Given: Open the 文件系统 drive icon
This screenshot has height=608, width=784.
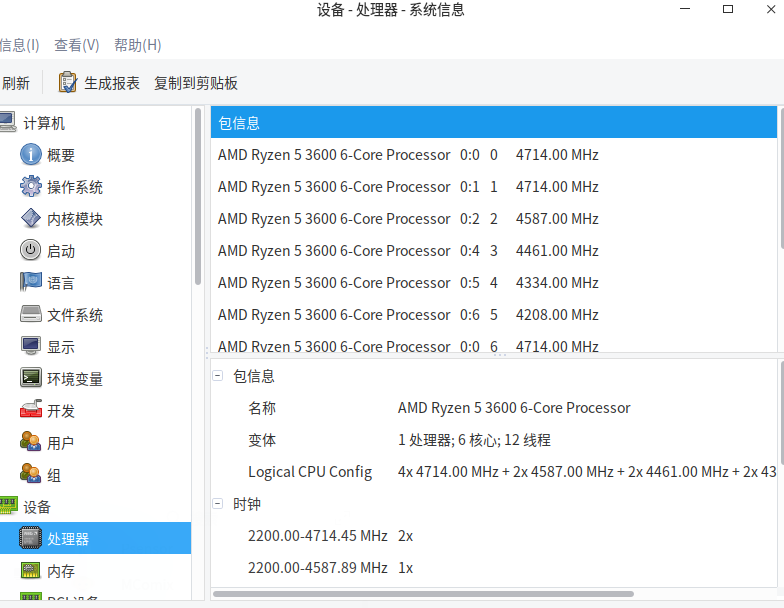Looking at the screenshot, I should [x=31, y=315].
